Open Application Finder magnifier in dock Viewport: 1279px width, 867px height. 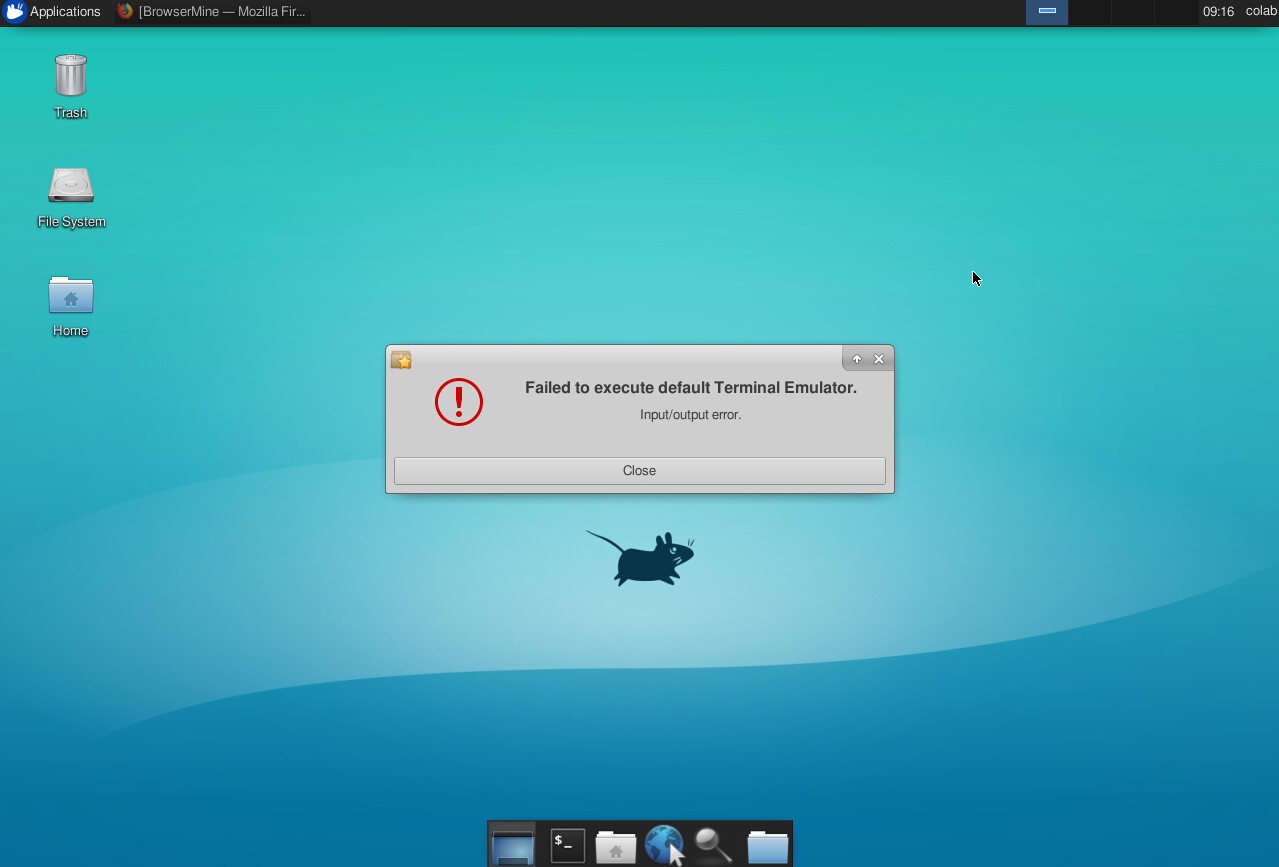click(x=714, y=845)
